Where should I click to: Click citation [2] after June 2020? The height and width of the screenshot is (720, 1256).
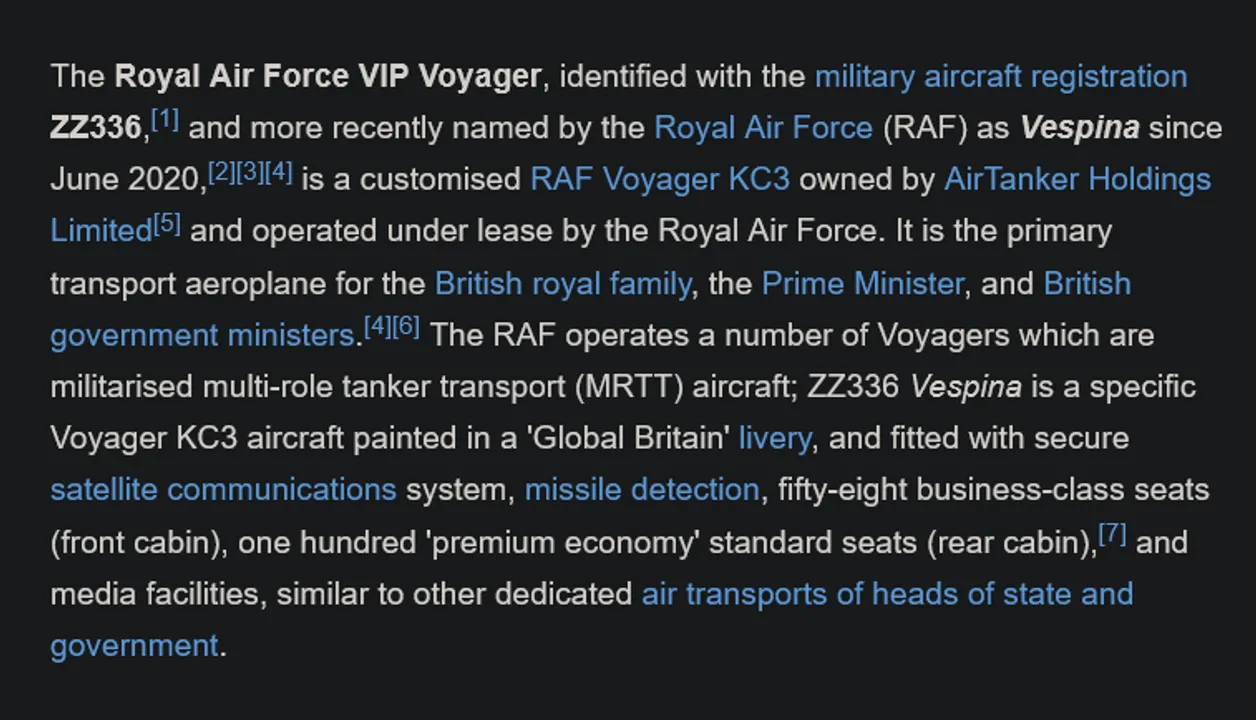[x=221, y=173]
